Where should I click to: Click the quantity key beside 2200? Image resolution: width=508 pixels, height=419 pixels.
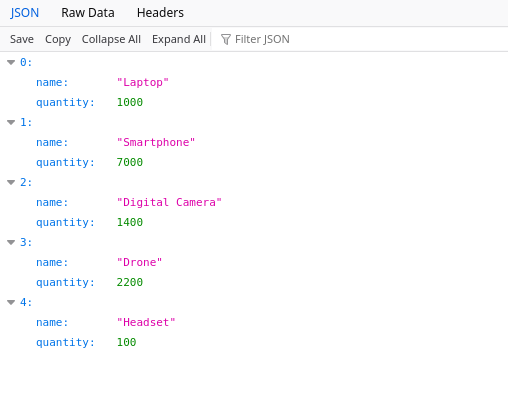point(65,282)
